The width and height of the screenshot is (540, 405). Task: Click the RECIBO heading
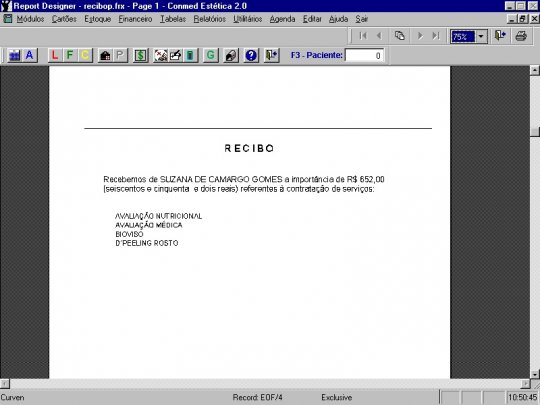(249, 148)
